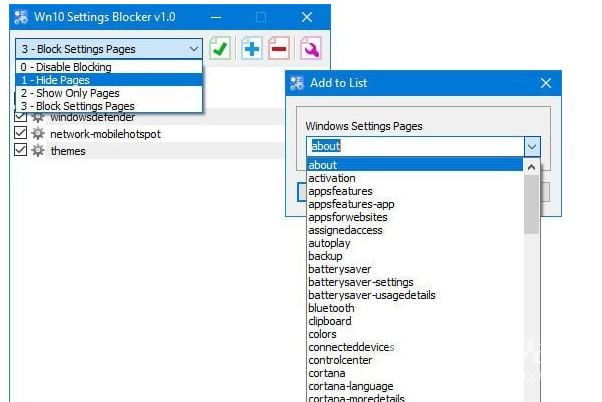Select 'controlcenter' list entry

click(415, 361)
